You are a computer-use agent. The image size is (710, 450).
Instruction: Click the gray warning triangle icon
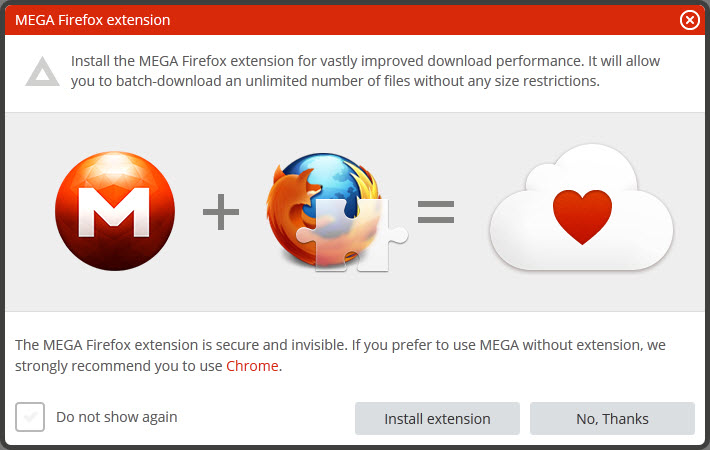[x=41, y=71]
